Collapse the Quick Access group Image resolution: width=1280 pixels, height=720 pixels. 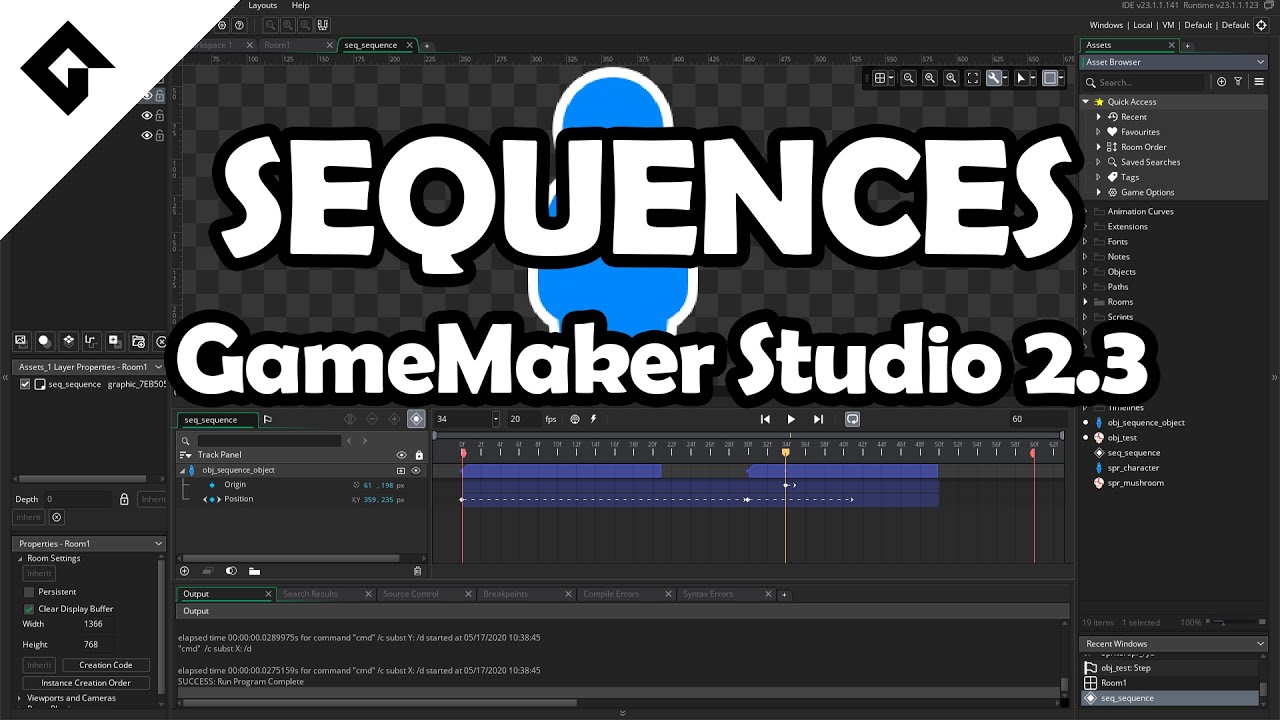point(1086,102)
